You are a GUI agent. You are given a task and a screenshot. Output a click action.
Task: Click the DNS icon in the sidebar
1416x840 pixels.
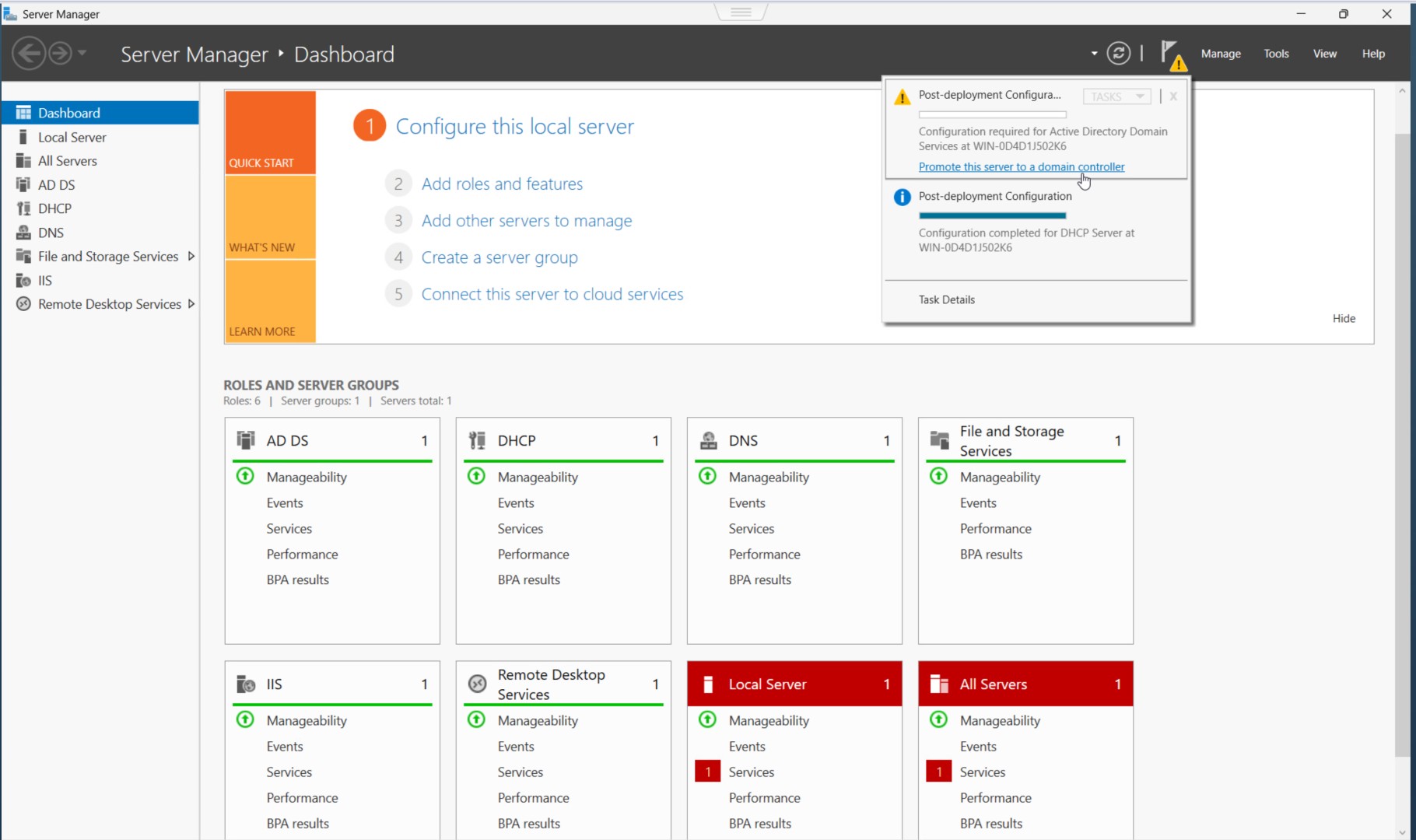(x=23, y=233)
